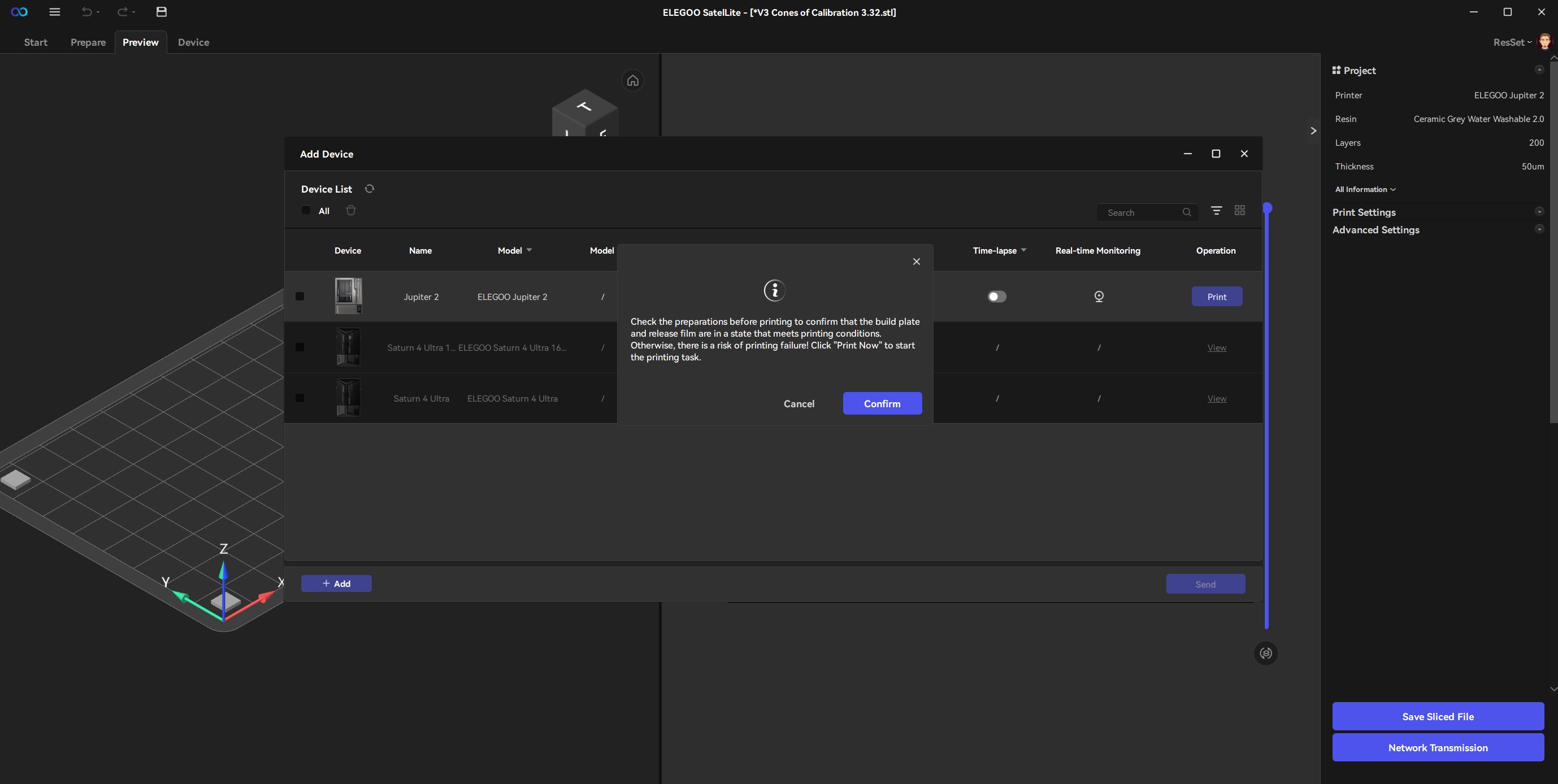Minimize the Add Device window
Image resolution: width=1558 pixels, height=784 pixels.
[1188, 154]
